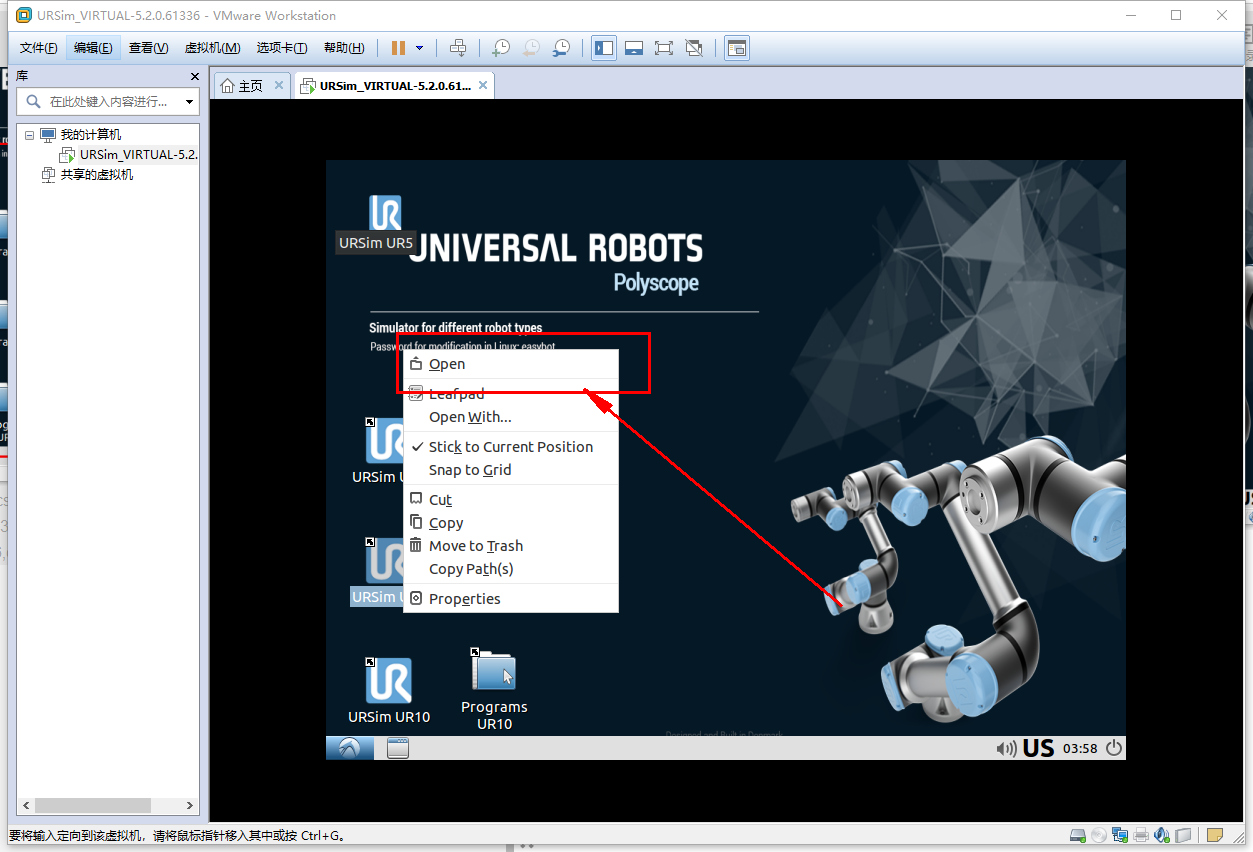
Task: Close the 库 library panel
Action: coord(195,76)
